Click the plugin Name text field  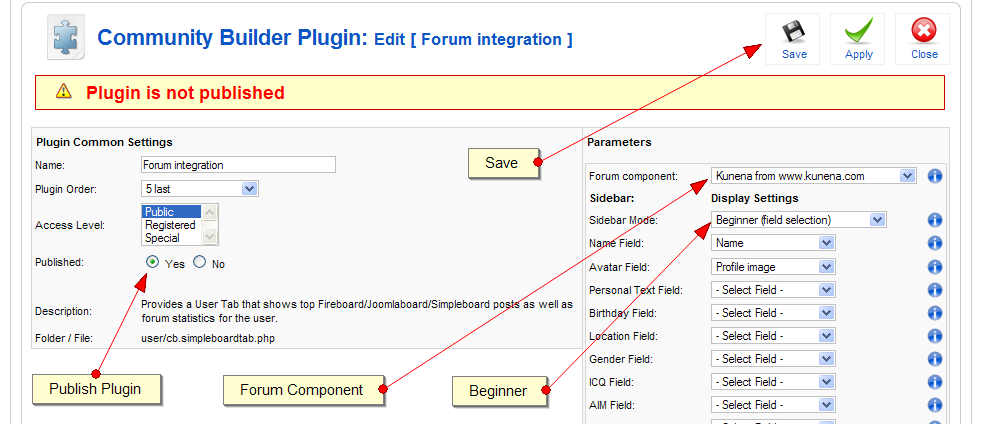click(x=238, y=165)
